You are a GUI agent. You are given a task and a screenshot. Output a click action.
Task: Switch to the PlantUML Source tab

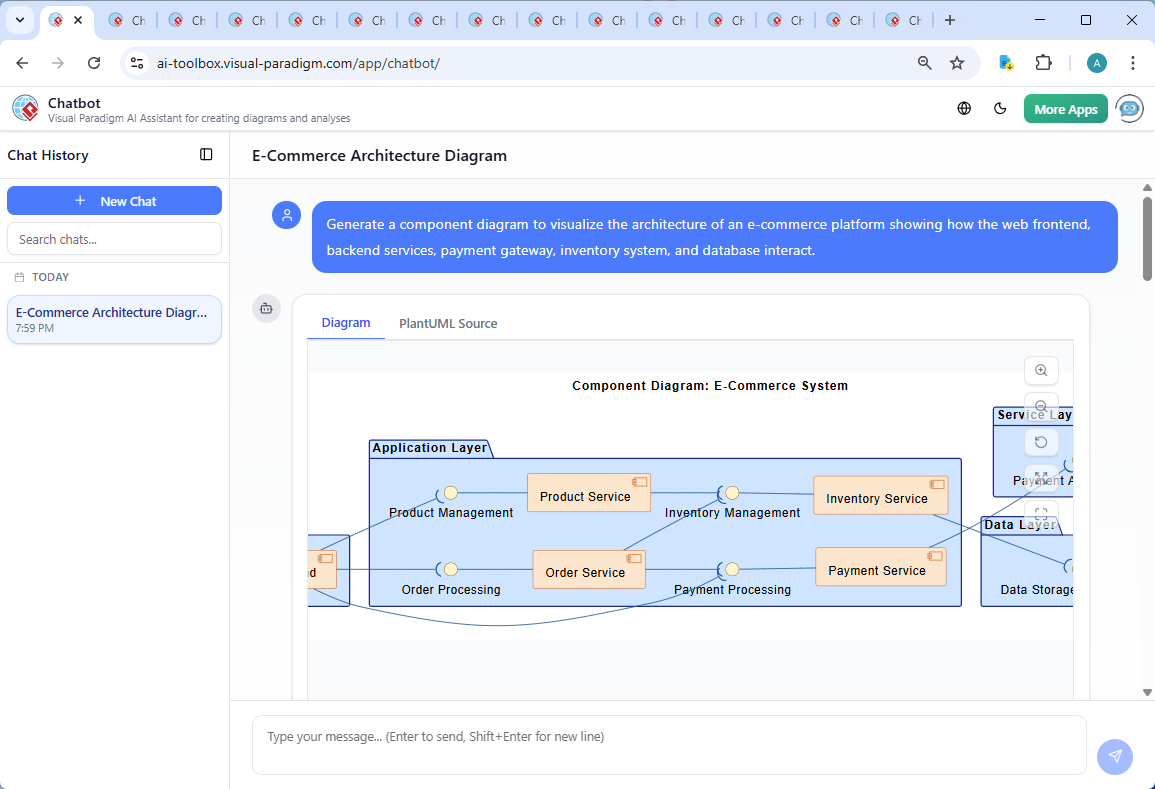point(447,323)
